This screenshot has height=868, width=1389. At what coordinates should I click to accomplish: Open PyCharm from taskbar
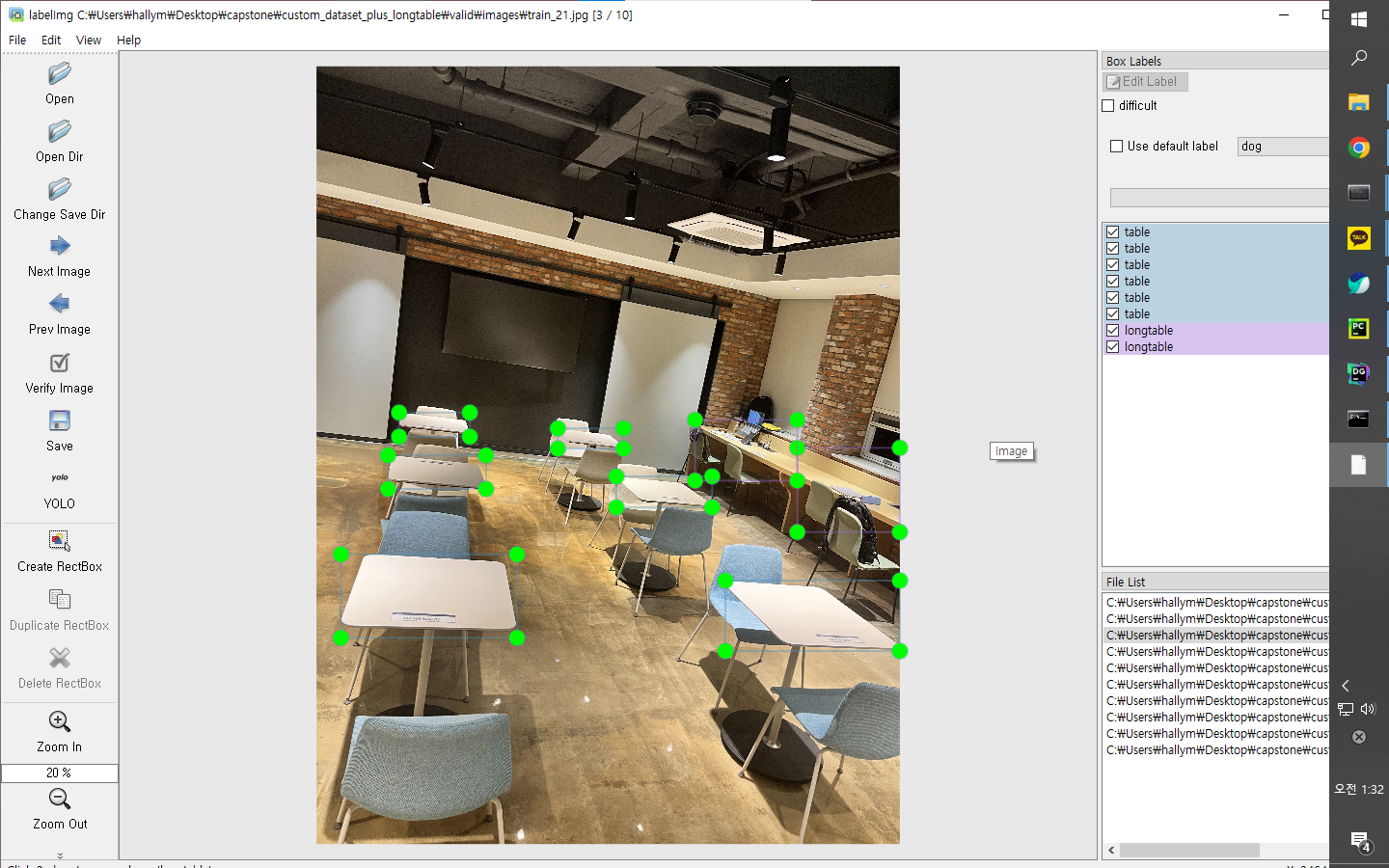coord(1359,328)
